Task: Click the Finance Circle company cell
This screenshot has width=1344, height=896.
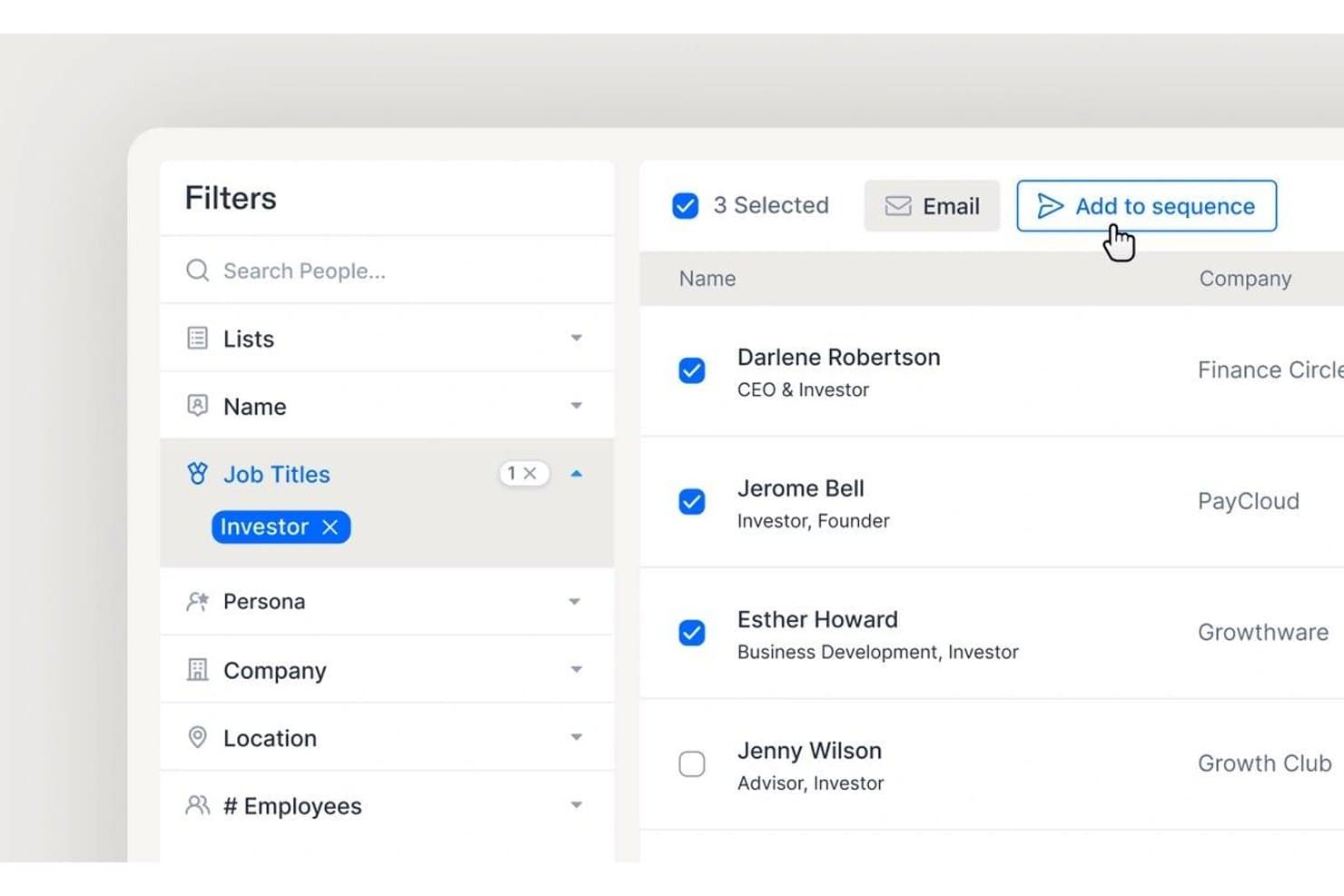Action: 1270,369
